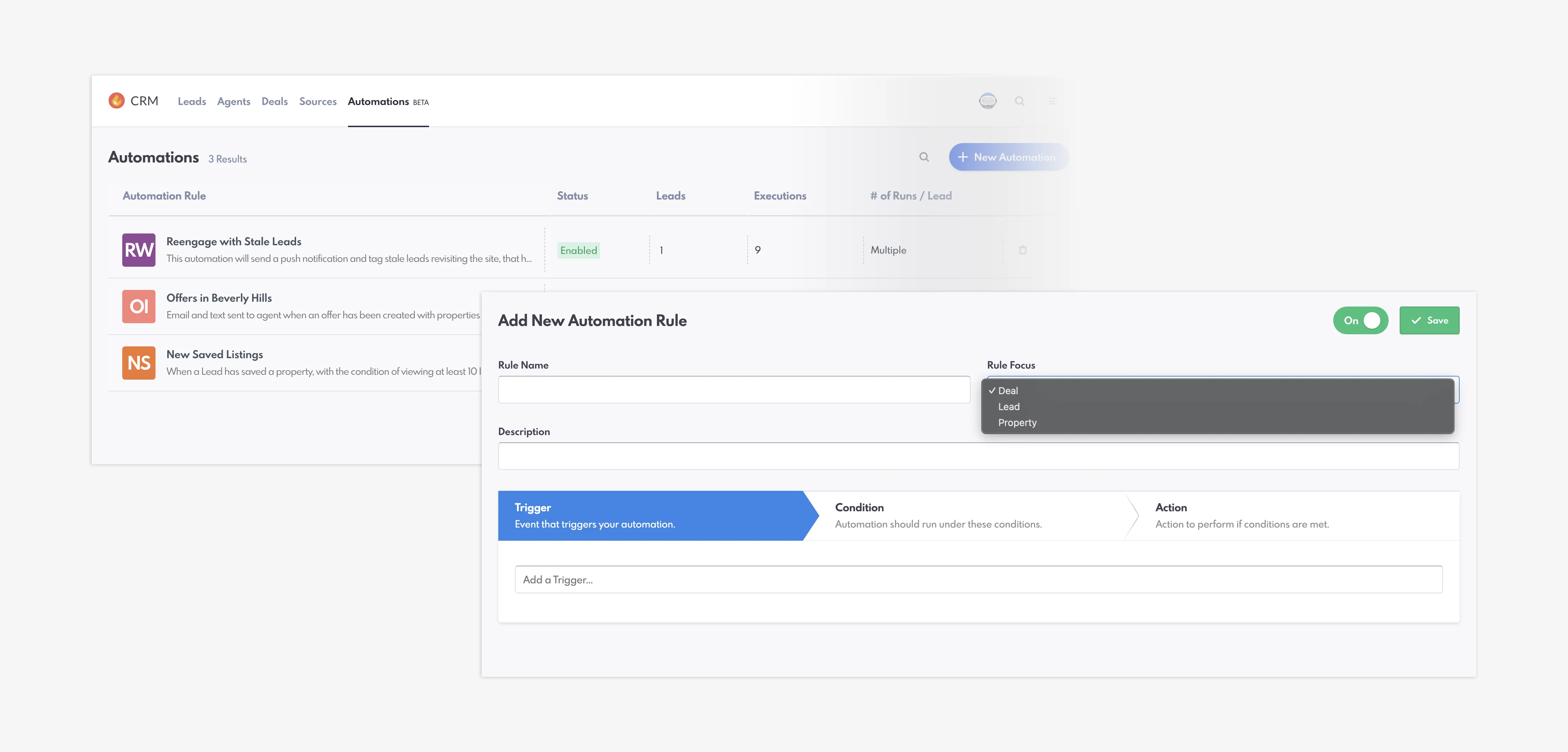Open the Sources navigation tab
The height and width of the screenshot is (752, 1568).
[318, 102]
